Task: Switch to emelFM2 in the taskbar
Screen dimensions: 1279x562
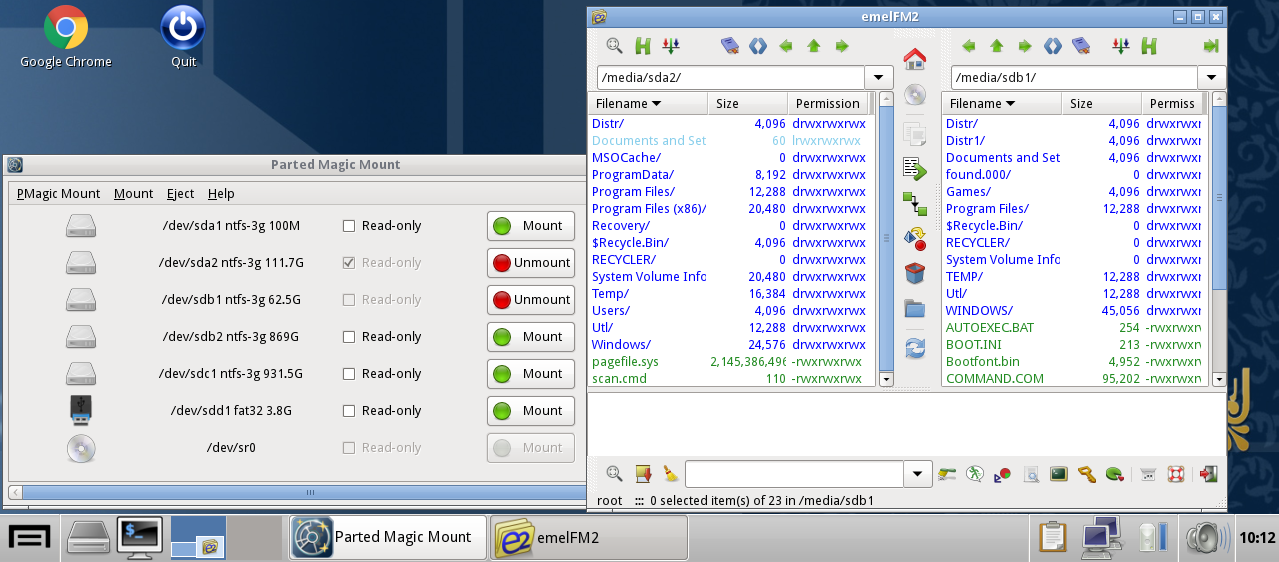Action: (589, 538)
